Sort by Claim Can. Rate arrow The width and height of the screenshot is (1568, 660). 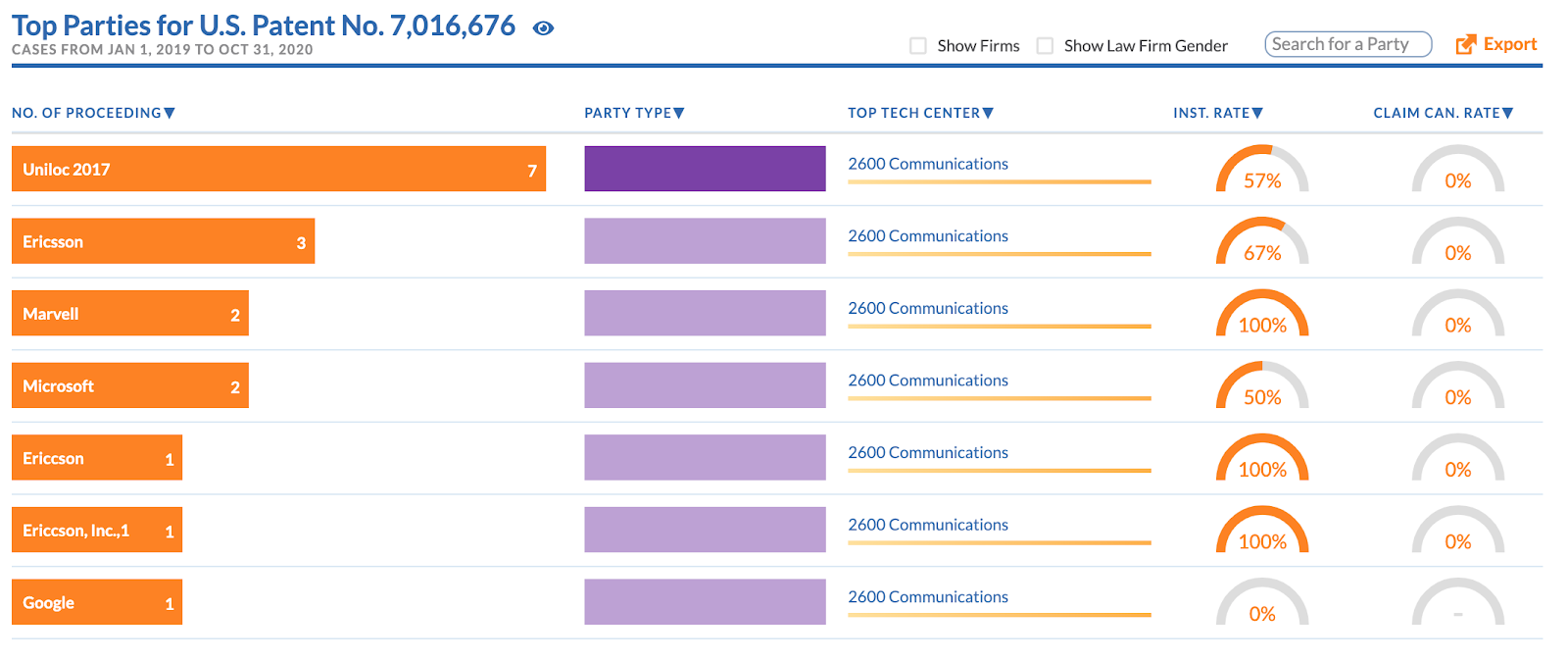pos(1507,114)
